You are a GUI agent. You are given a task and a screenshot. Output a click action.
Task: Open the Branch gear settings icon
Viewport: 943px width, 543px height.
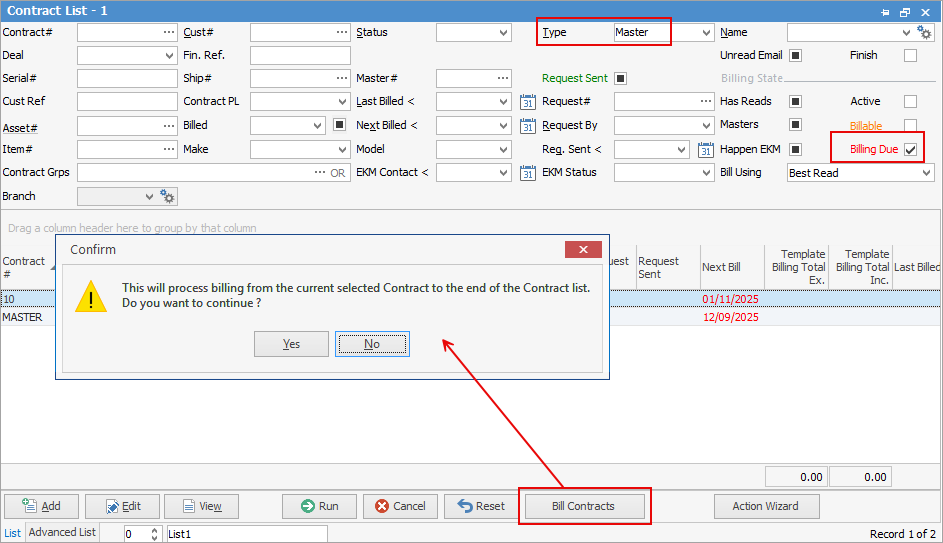pyautogui.click(x=167, y=196)
